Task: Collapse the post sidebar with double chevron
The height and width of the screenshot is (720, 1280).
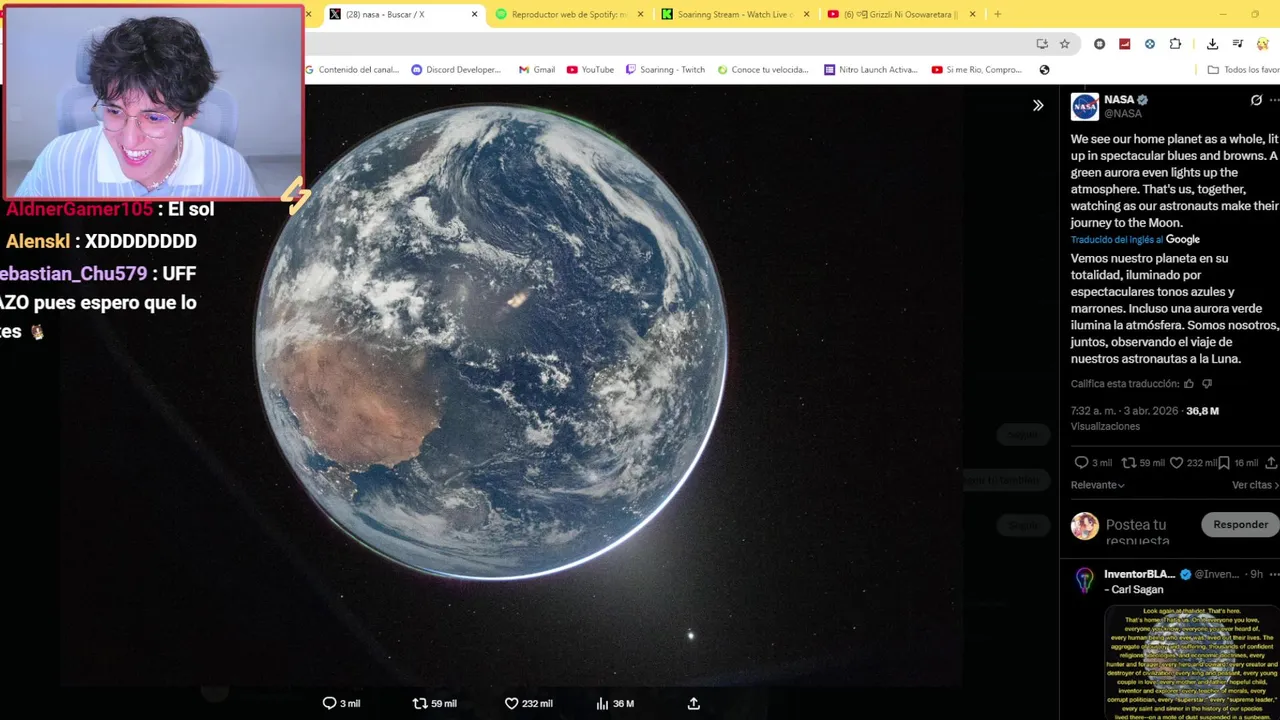Action: coord(1038,105)
